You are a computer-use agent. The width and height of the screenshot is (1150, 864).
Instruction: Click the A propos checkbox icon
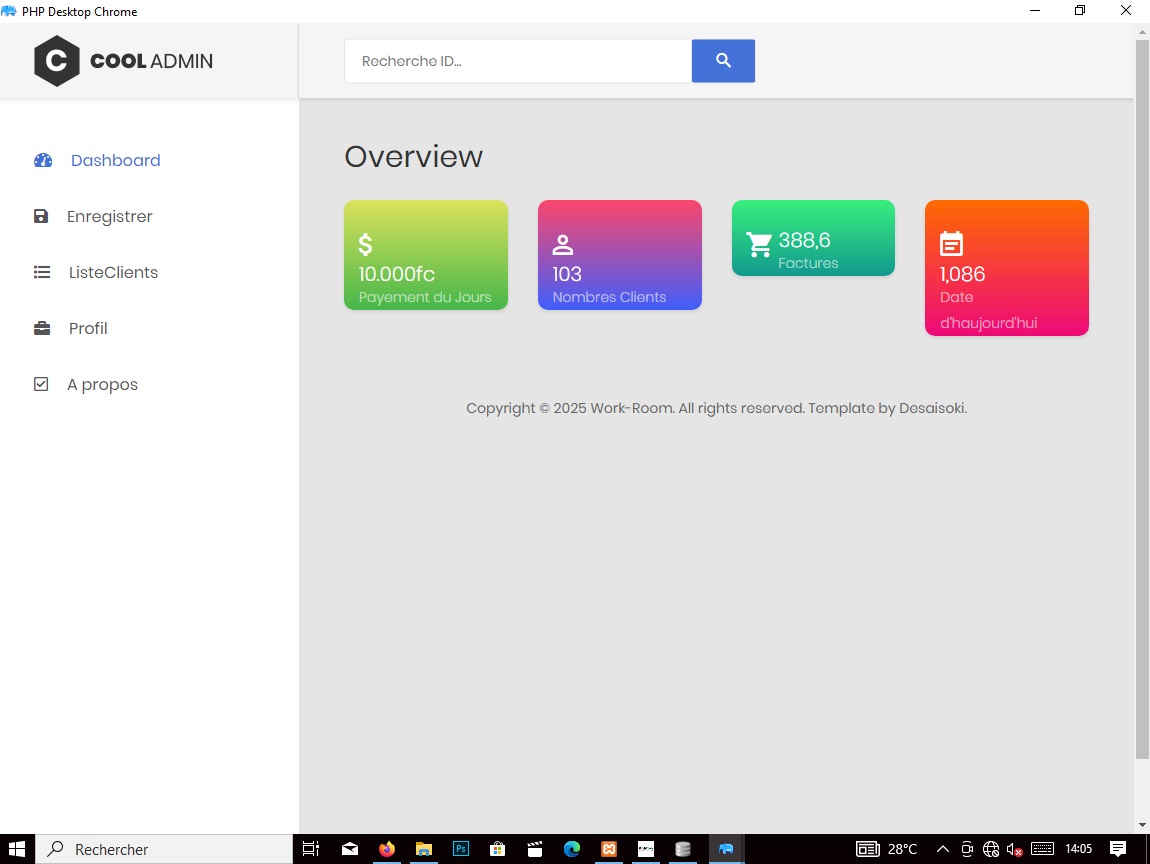pyautogui.click(x=41, y=384)
